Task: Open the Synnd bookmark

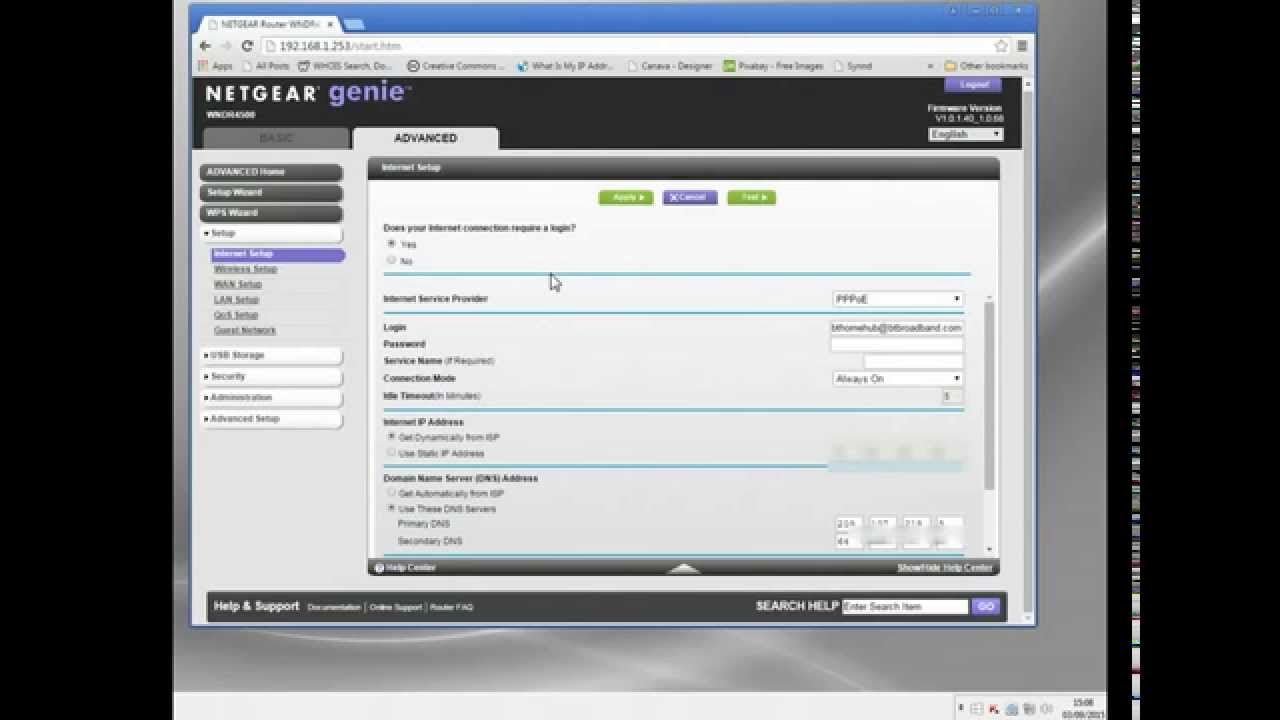Action: tap(852, 66)
